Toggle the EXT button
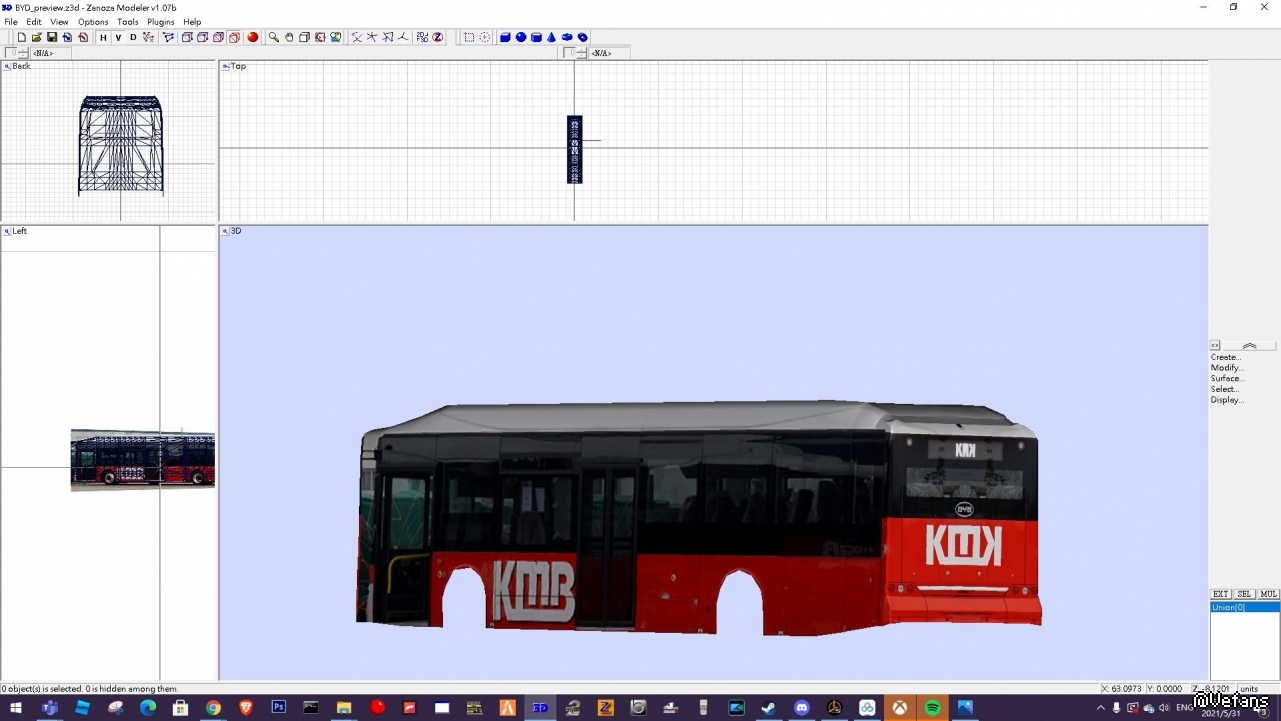The width and height of the screenshot is (1281, 721). coord(1220,594)
